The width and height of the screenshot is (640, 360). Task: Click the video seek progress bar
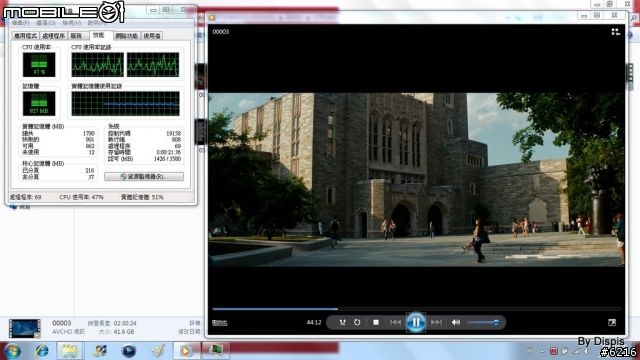pyautogui.click(x=416, y=309)
